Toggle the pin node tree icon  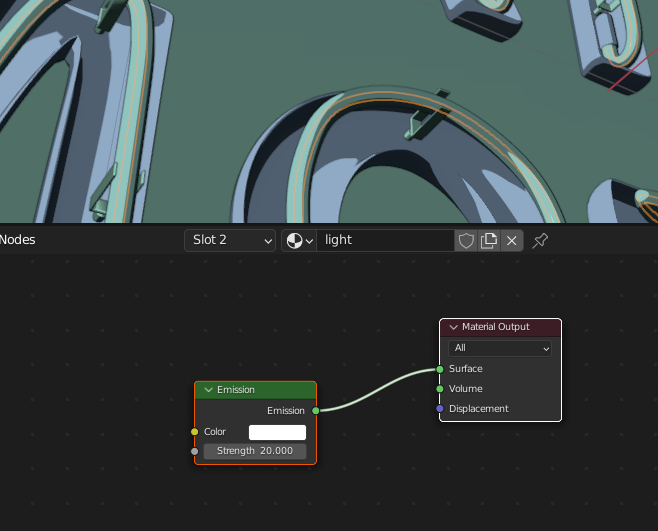[540, 240]
